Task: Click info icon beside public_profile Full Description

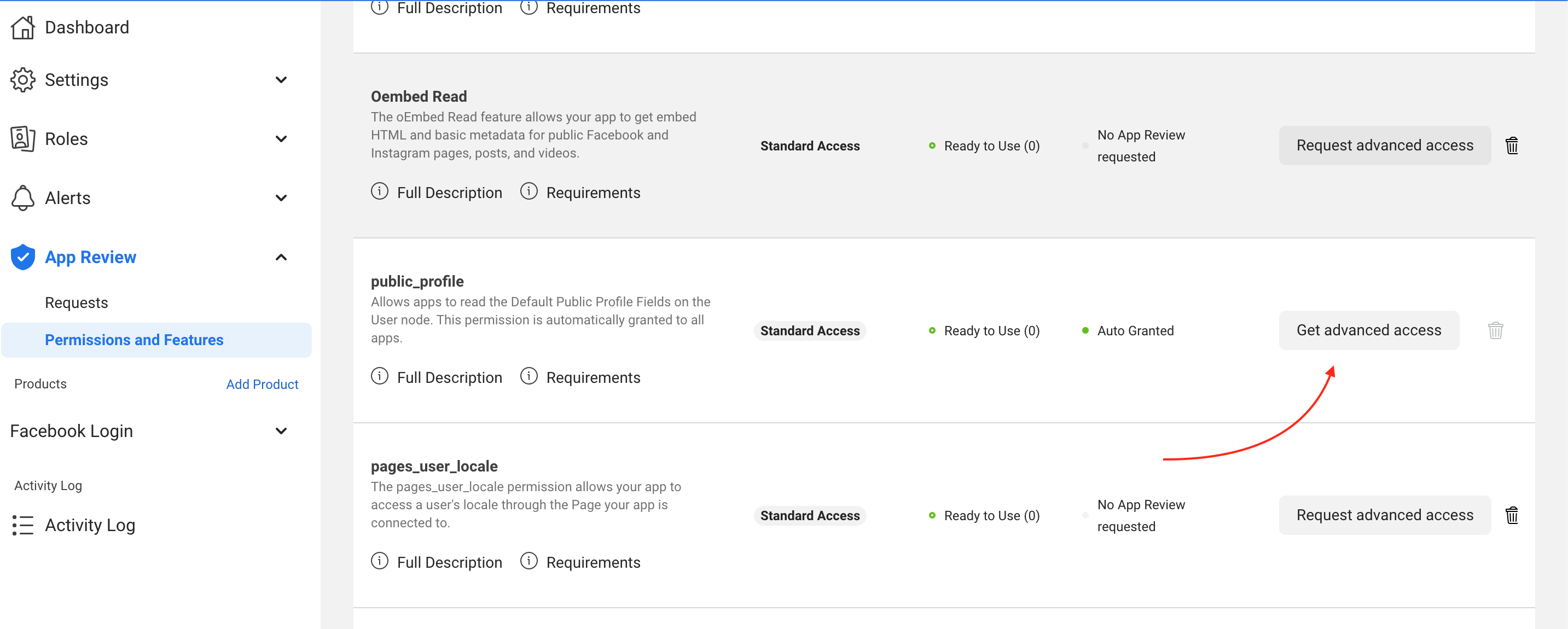Action: 380,376
